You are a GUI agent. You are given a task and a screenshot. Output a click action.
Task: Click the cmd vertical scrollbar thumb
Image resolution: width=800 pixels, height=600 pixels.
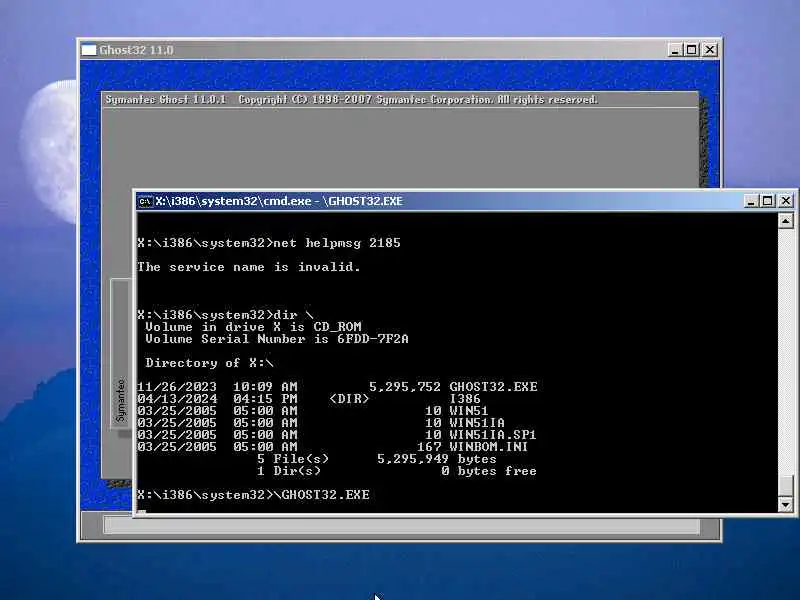785,485
